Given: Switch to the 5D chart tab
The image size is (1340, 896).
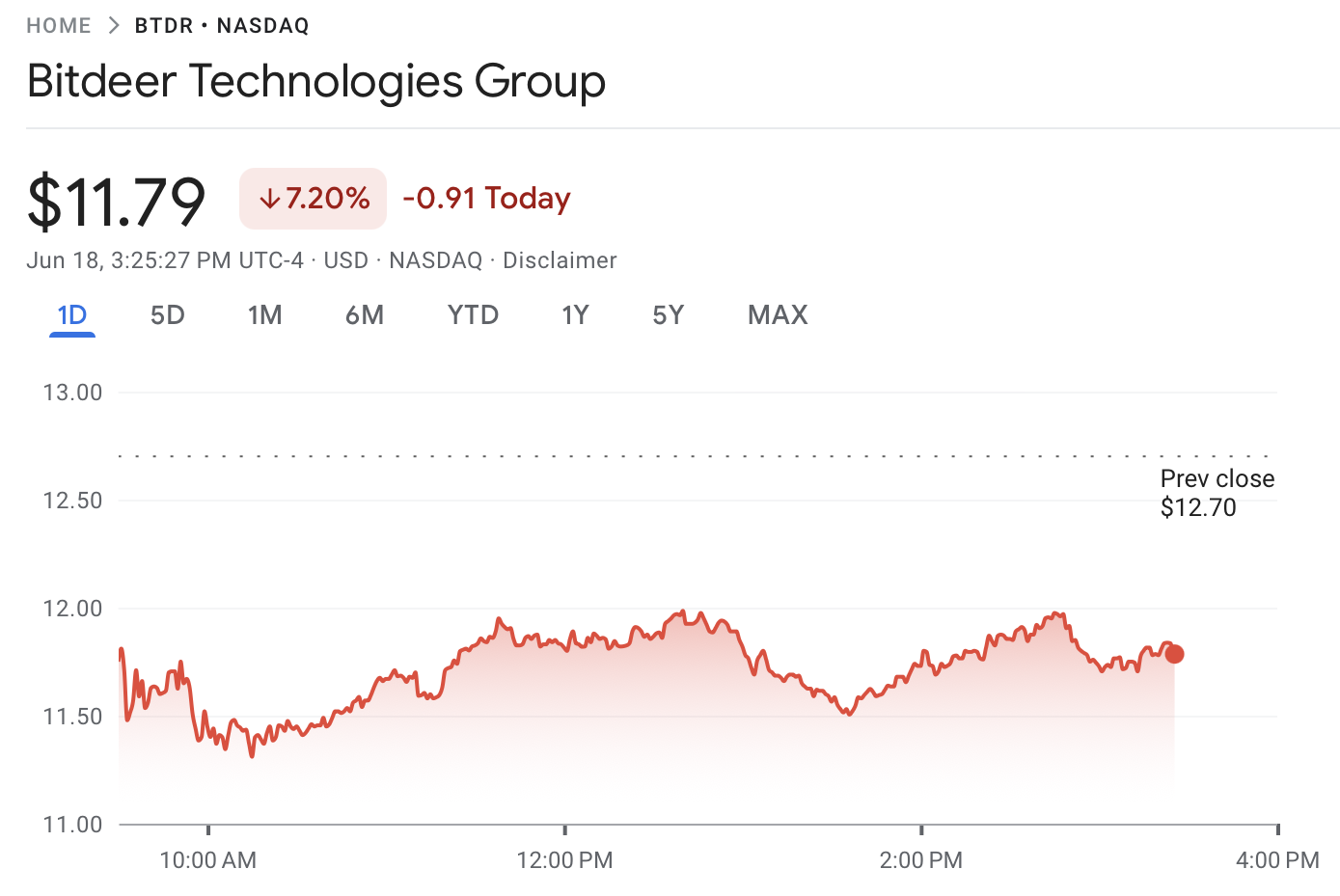Looking at the screenshot, I should coord(168,315).
